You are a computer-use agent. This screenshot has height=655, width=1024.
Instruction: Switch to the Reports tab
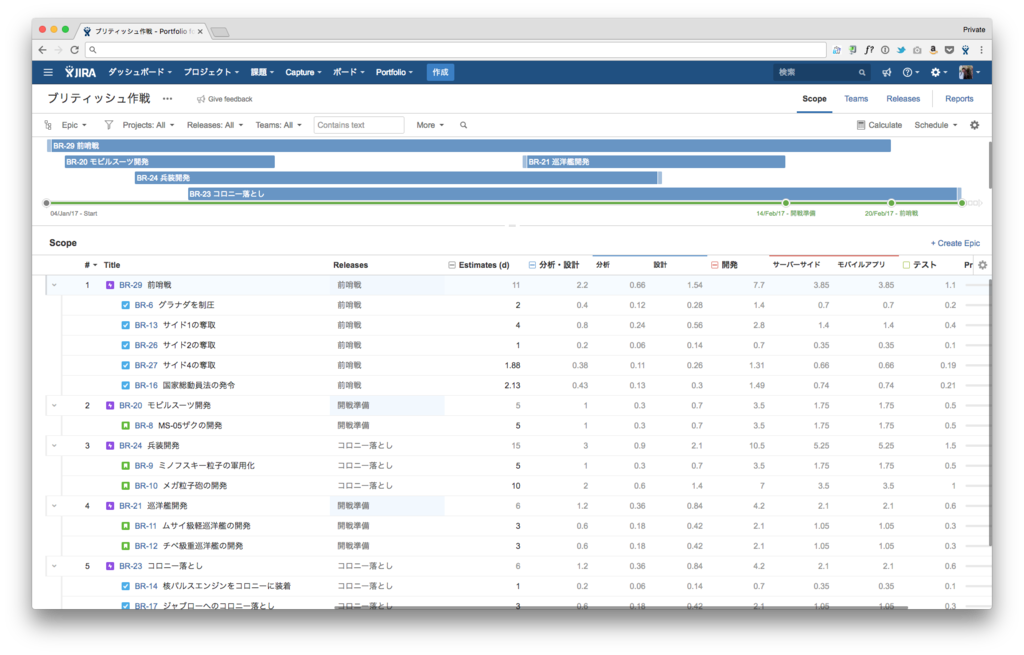click(959, 99)
